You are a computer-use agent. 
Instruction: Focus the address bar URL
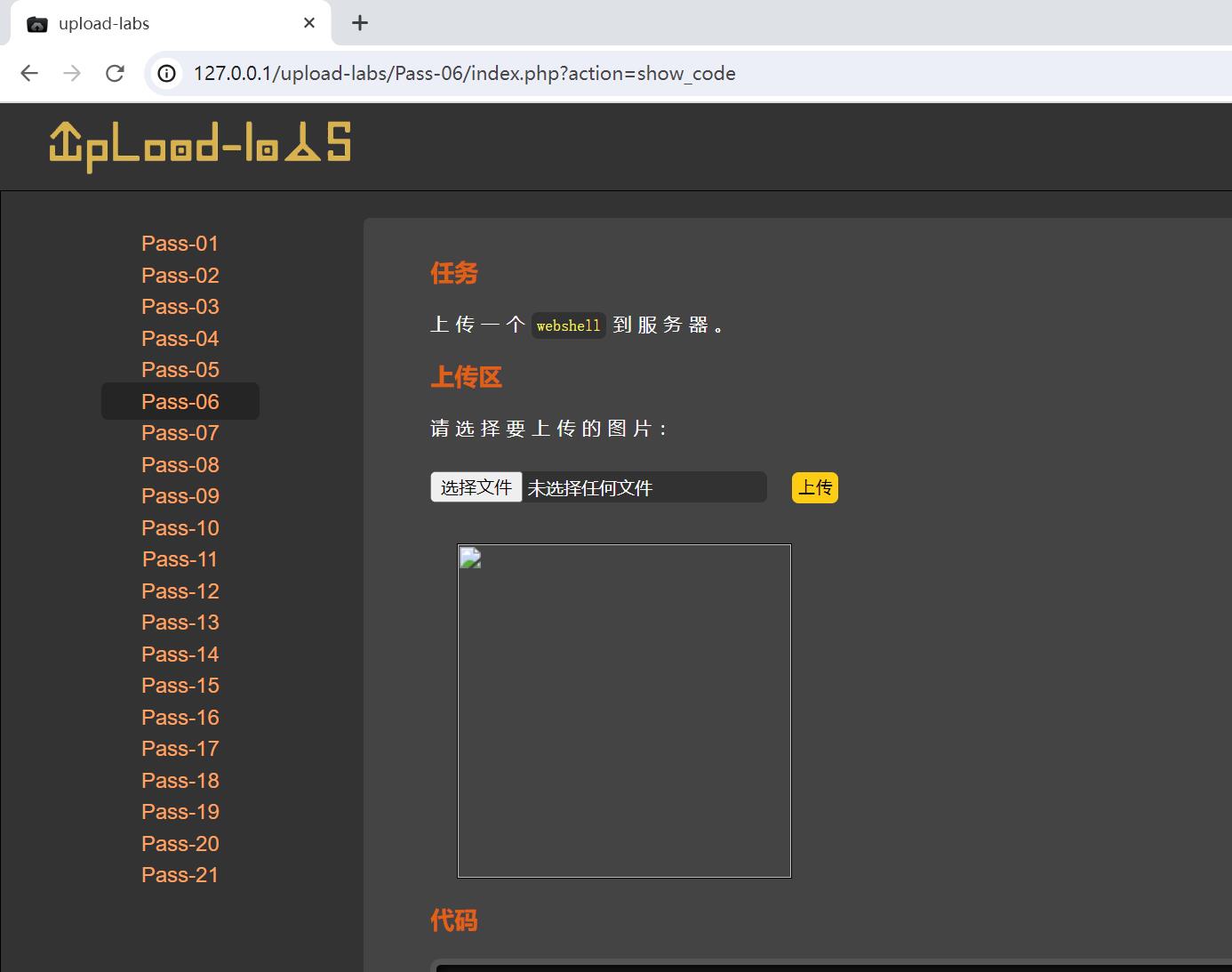[x=464, y=73]
